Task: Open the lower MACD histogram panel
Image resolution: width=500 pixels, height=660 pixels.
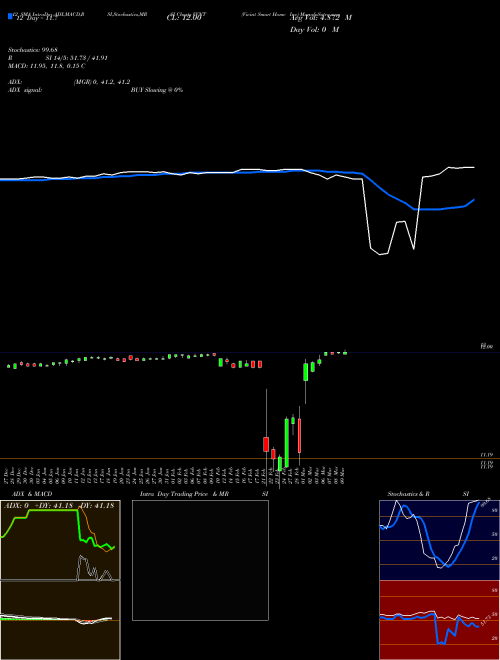Action: click(60, 620)
